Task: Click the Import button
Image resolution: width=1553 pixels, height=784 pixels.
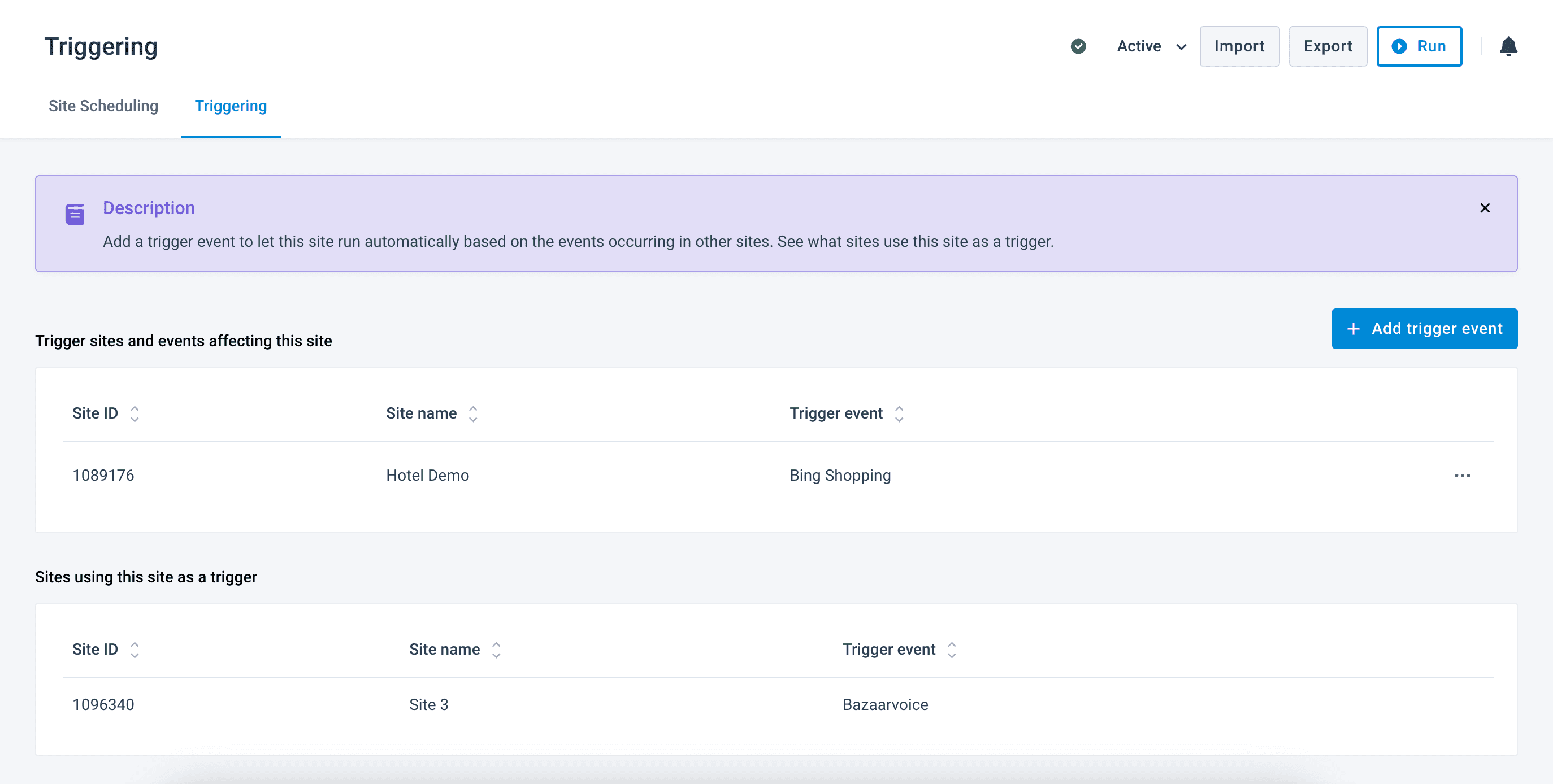Action: [x=1239, y=46]
